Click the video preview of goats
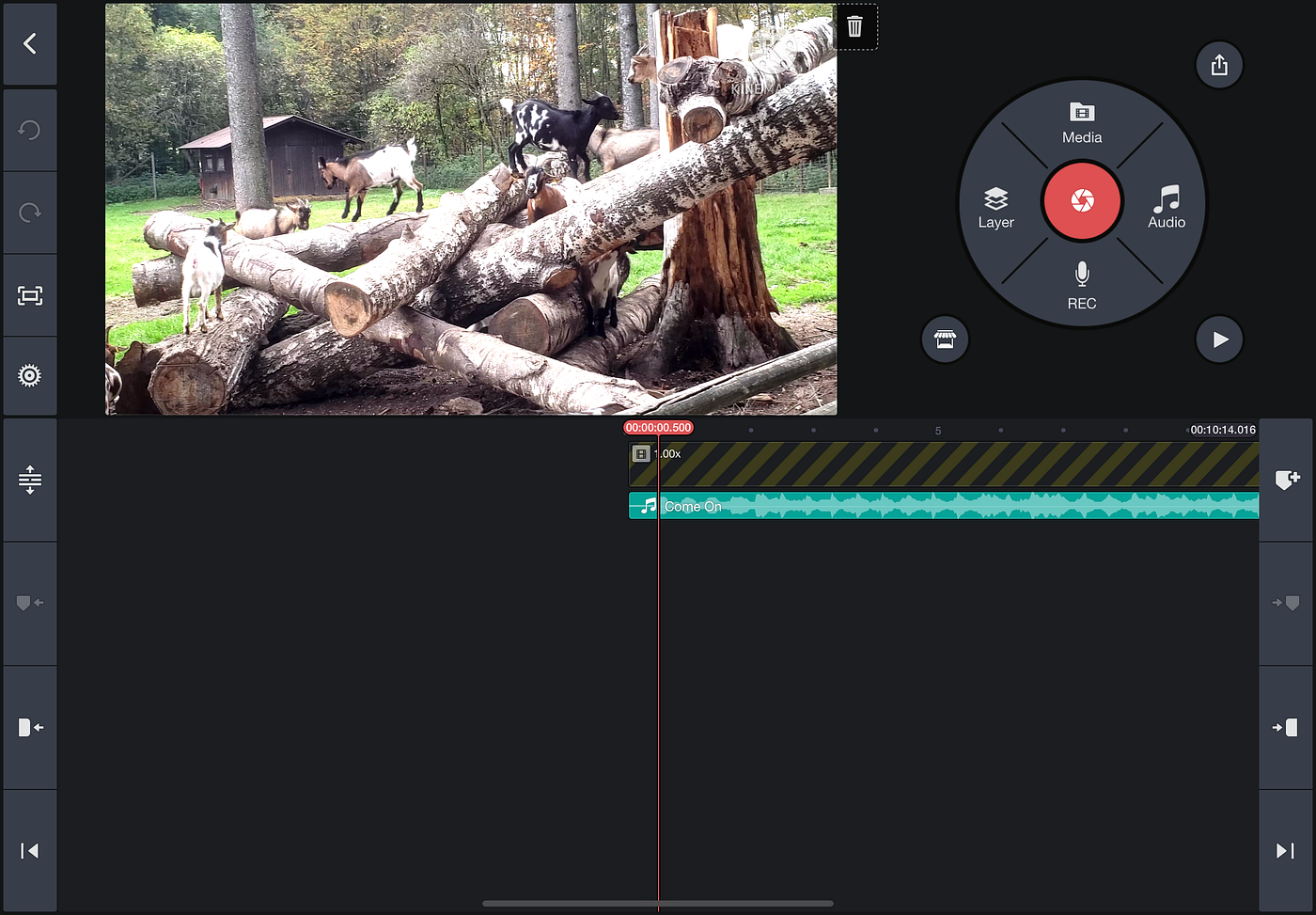 tap(471, 209)
